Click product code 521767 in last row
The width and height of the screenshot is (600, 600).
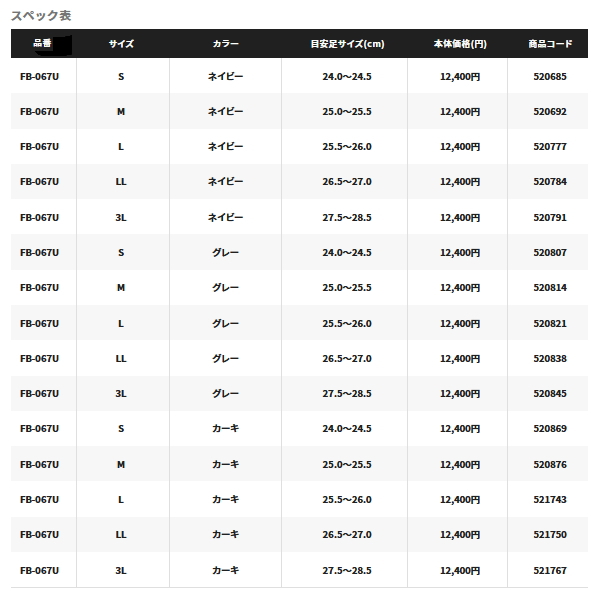(550, 571)
